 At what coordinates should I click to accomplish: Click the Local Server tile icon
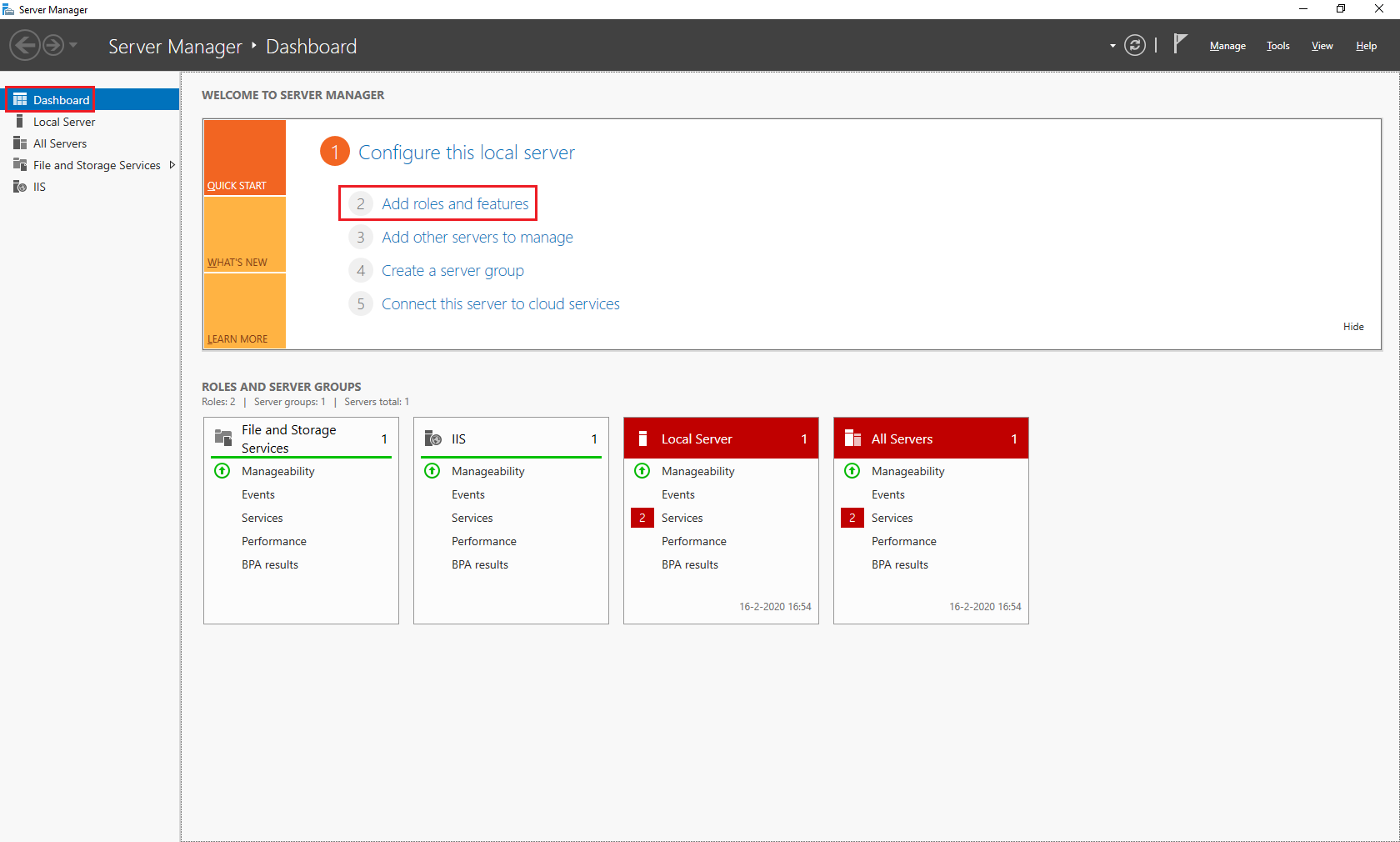point(642,439)
